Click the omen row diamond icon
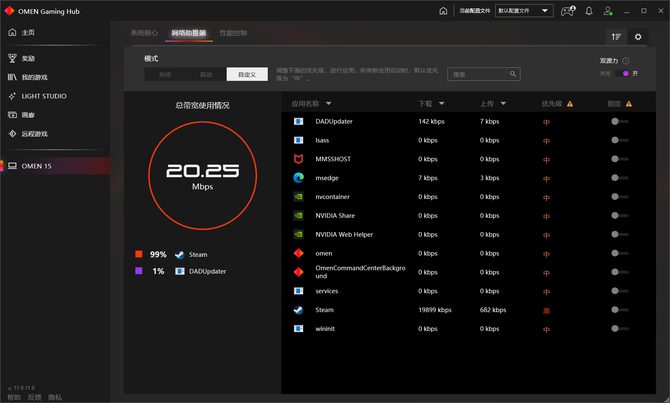 pos(298,253)
